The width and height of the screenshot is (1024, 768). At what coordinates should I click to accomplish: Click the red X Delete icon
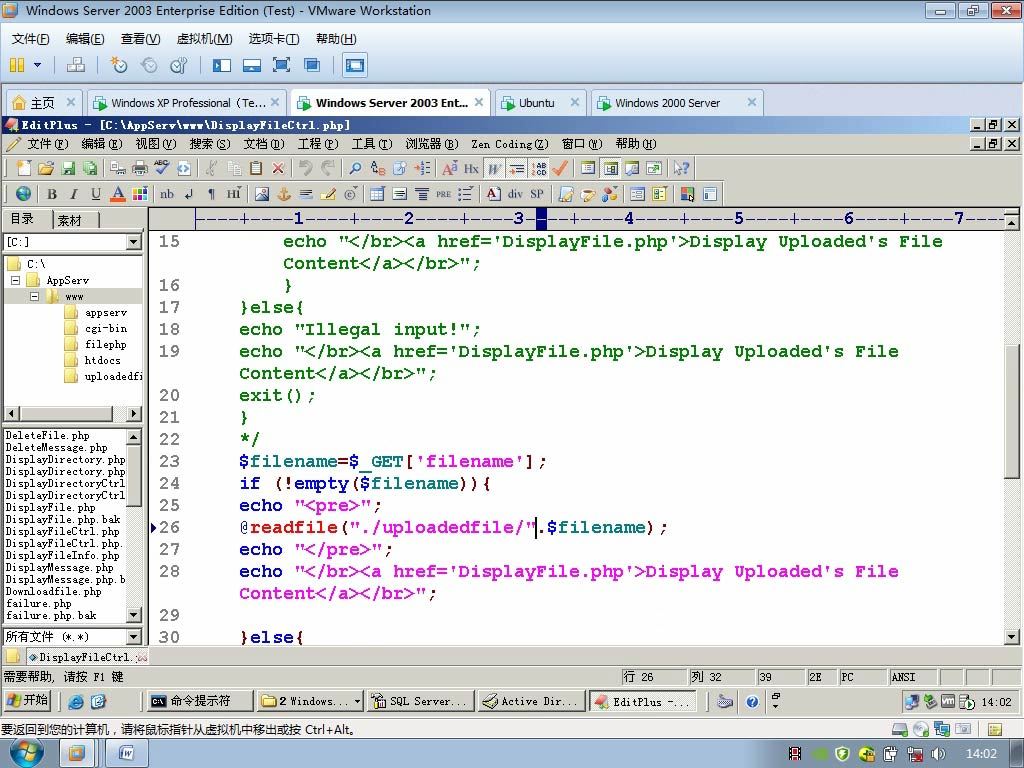point(278,168)
